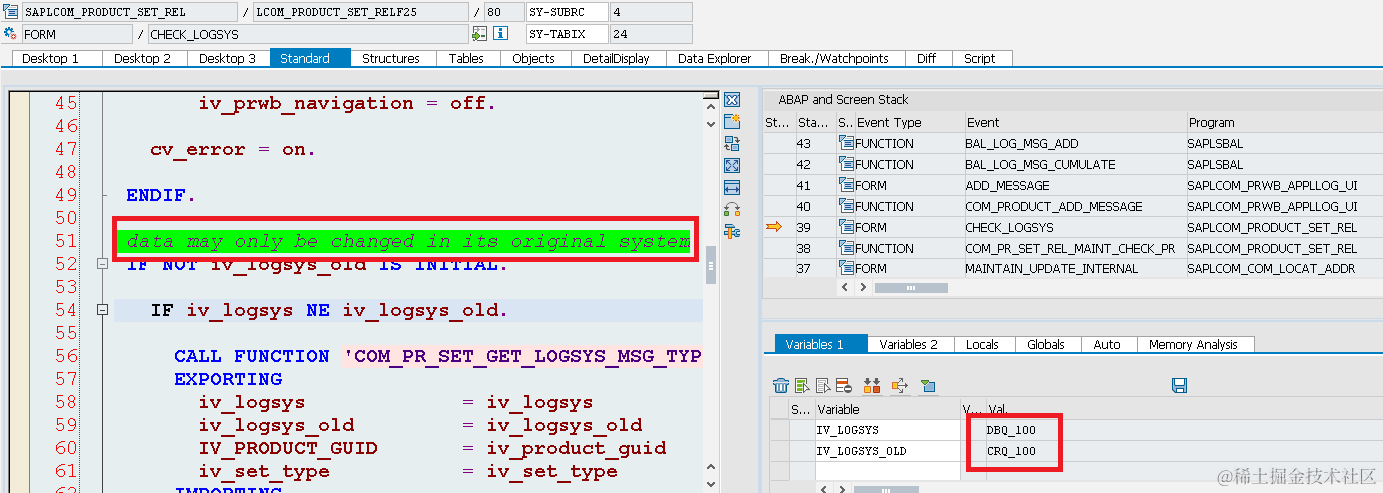
Task: Click the SY-TABIX value field
Action: click(x=650, y=34)
